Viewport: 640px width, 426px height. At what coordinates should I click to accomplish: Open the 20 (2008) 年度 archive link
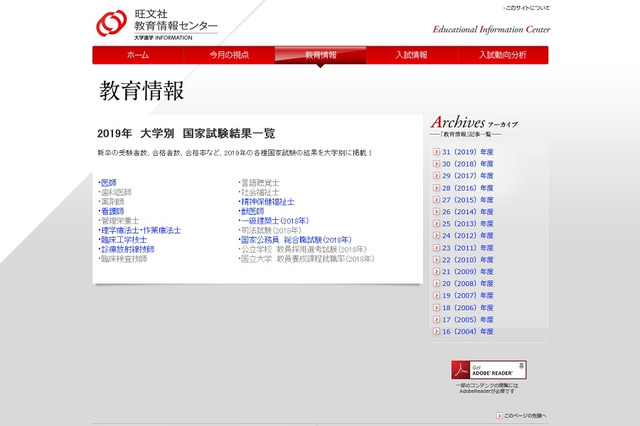(468, 283)
